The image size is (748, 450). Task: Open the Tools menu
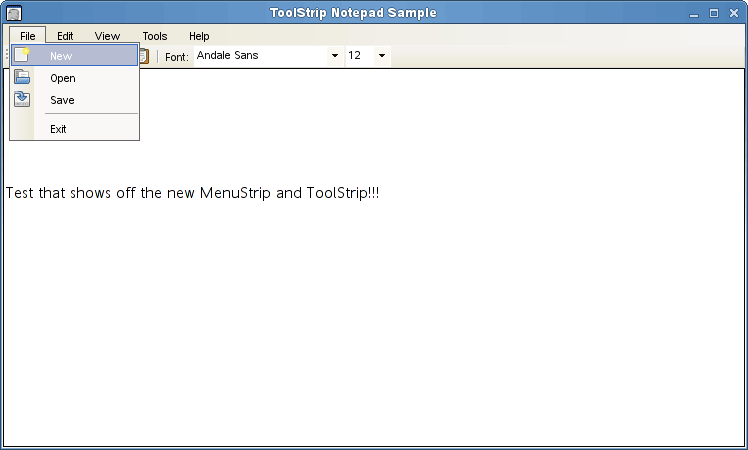click(154, 36)
